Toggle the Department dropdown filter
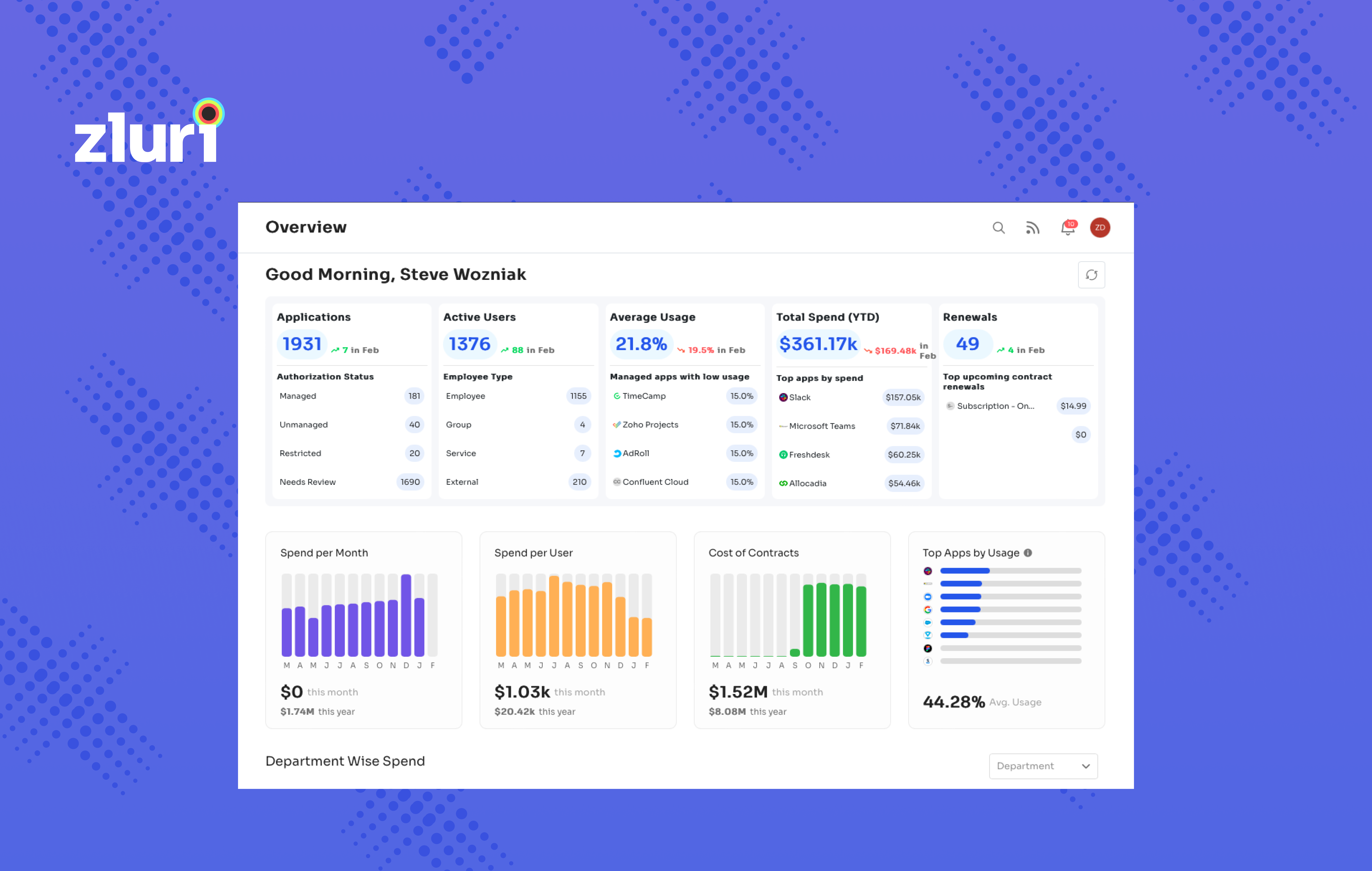The height and width of the screenshot is (871, 1372). pos(1044,765)
